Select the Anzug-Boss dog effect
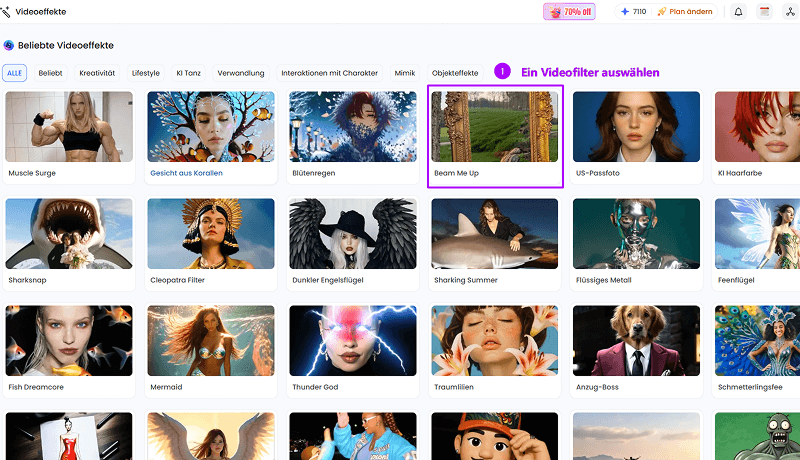 point(636,340)
